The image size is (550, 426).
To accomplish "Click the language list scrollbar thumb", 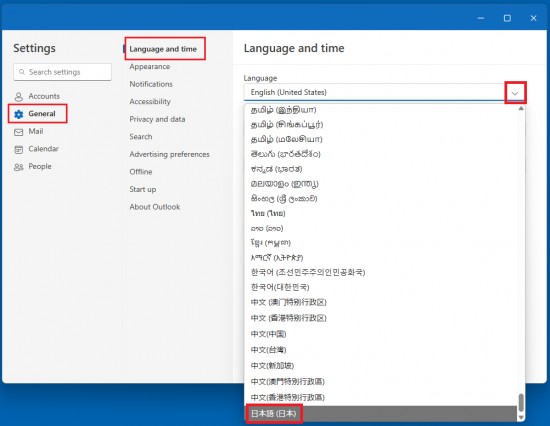I will point(521,402).
